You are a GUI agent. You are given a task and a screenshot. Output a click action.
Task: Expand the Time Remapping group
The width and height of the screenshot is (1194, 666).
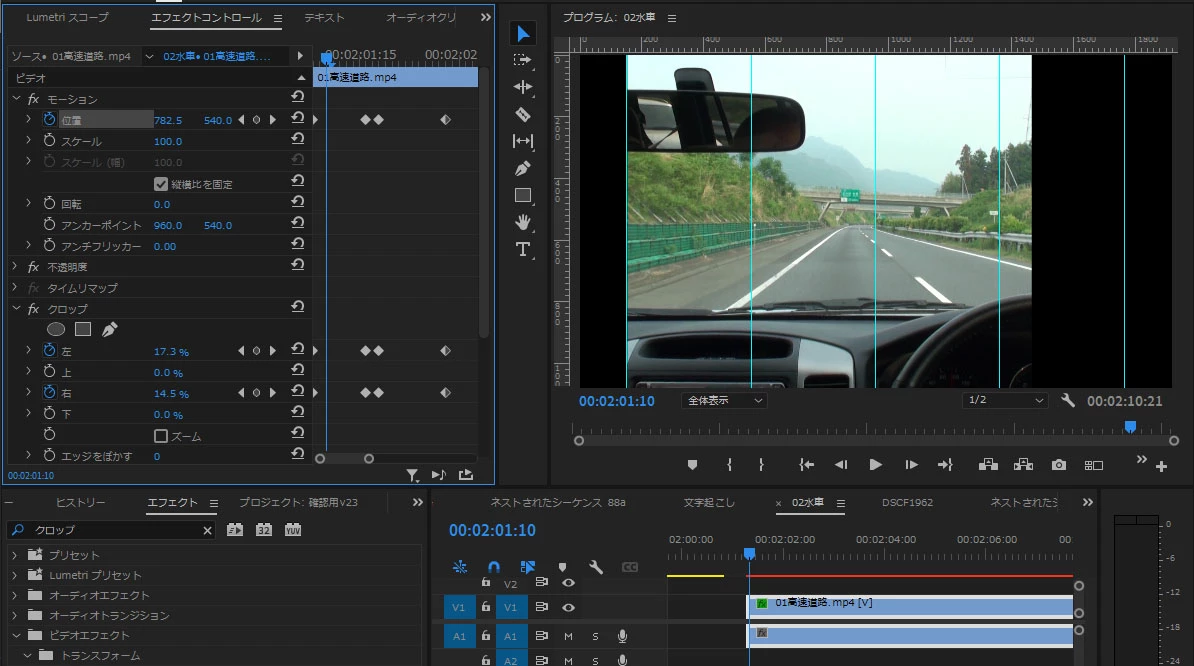pos(14,288)
